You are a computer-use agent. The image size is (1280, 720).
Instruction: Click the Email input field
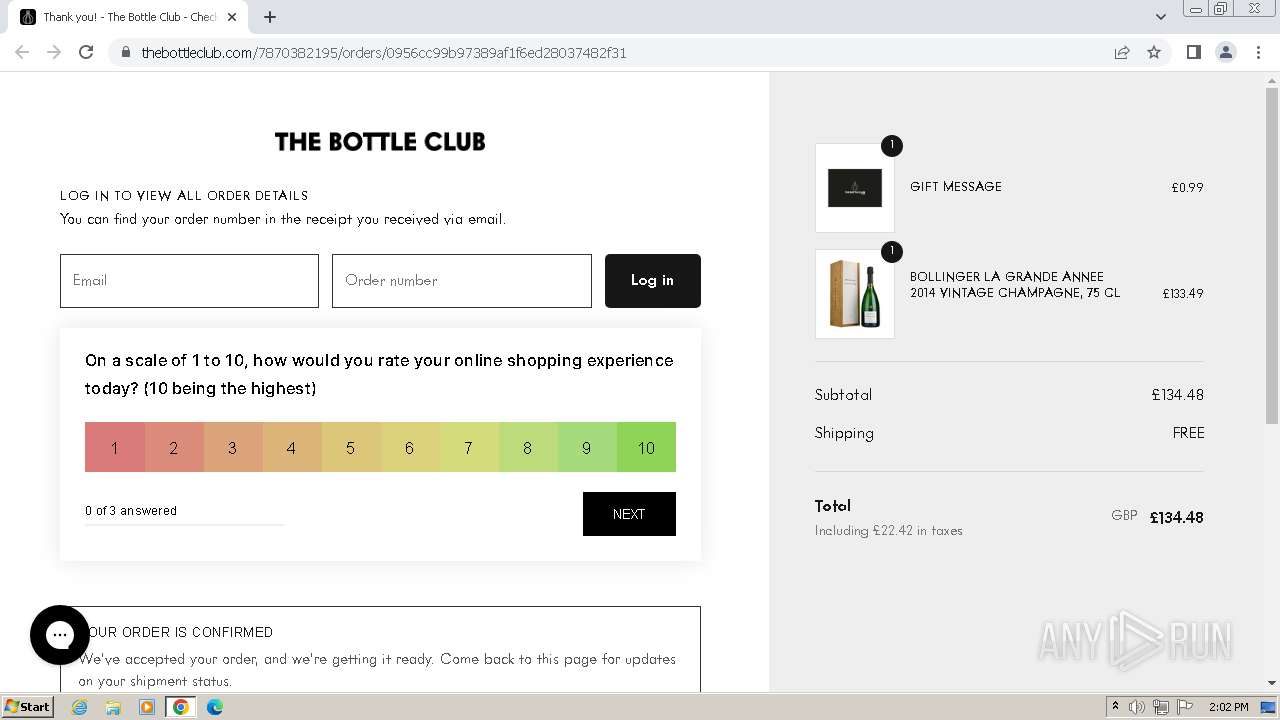point(189,281)
